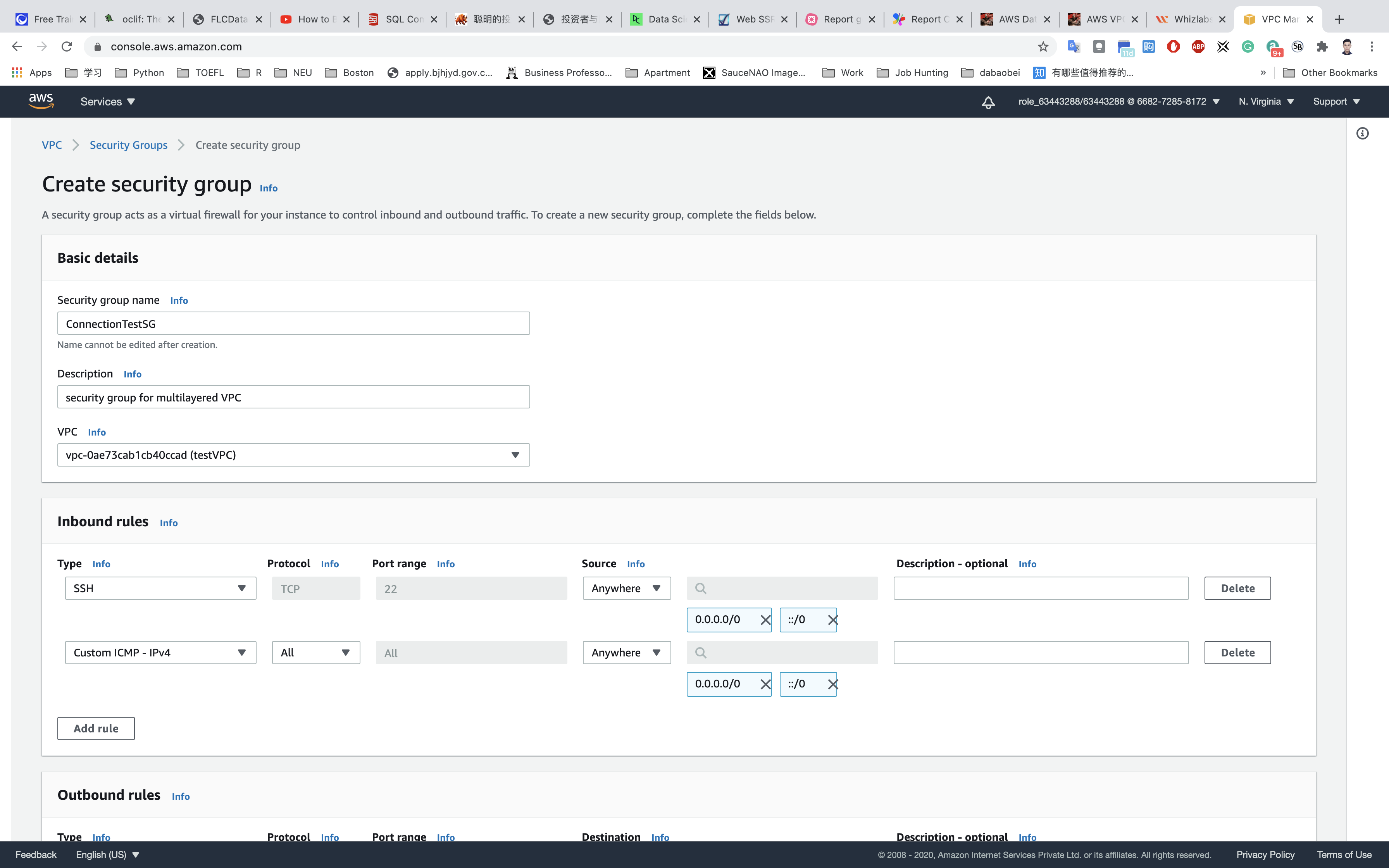Bookmark page with the star icon
The image size is (1389, 868).
[1043, 46]
